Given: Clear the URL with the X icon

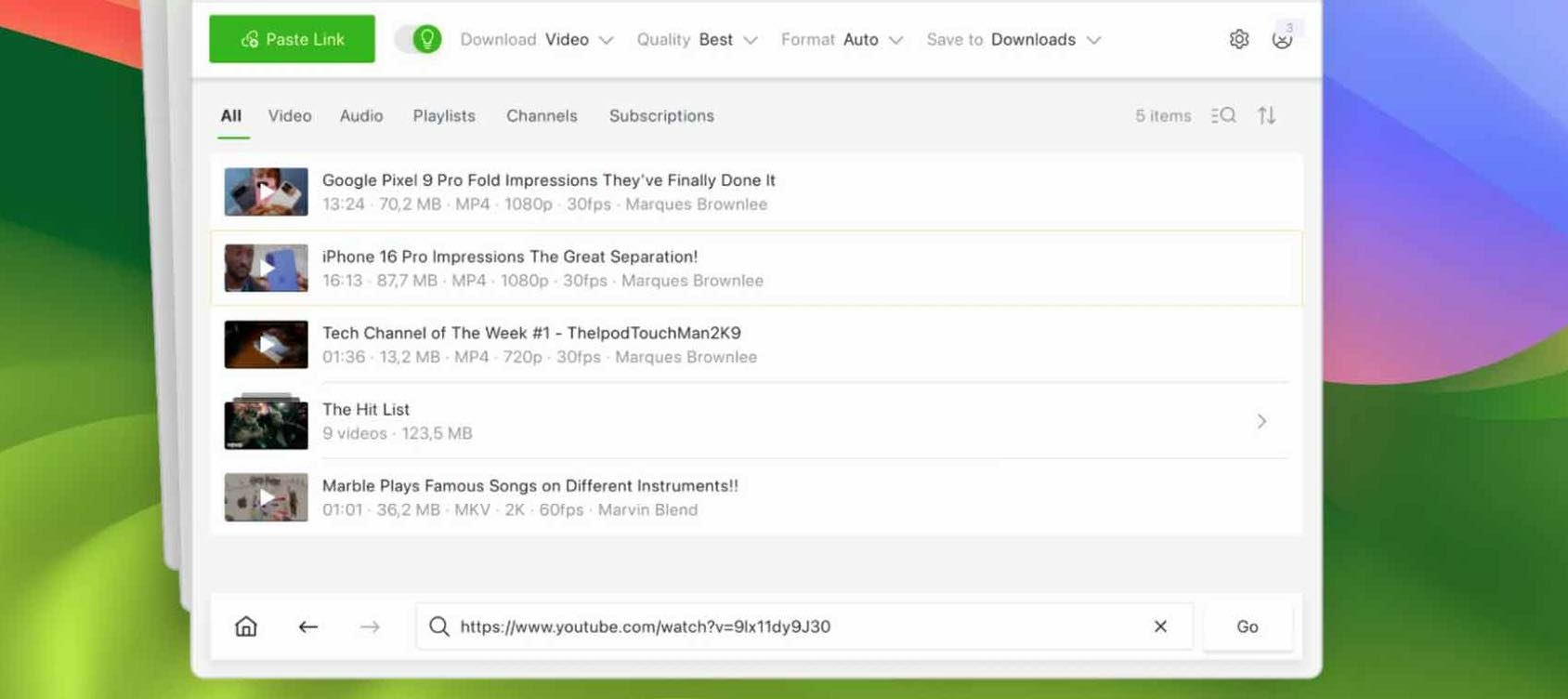Looking at the screenshot, I should click(x=1160, y=626).
